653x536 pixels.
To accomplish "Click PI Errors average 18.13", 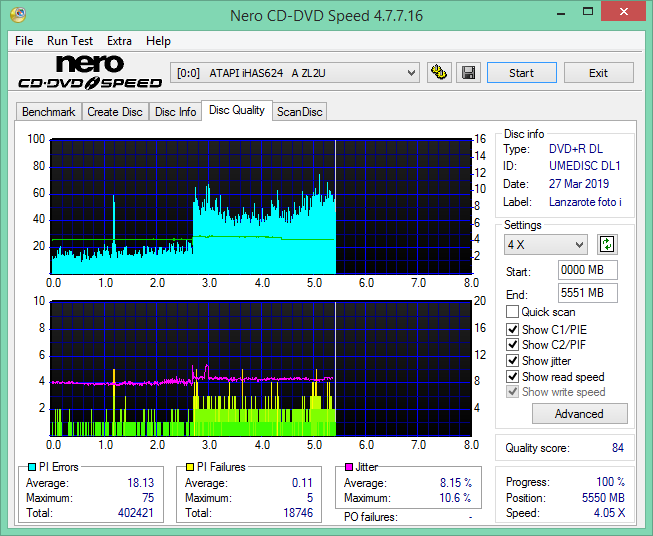I will [x=141, y=483].
